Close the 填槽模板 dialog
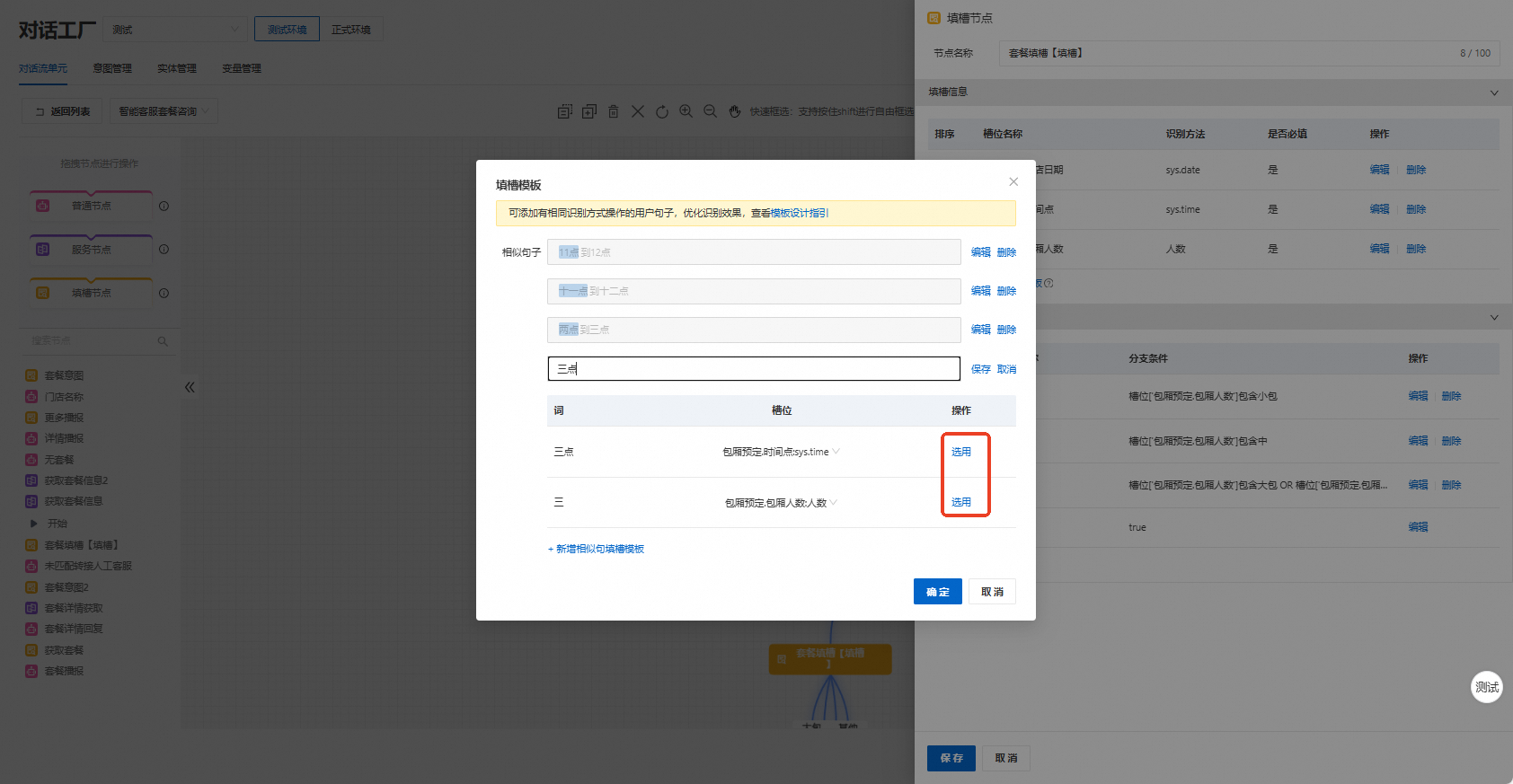Image resolution: width=1513 pixels, height=784 pixels. point(1013,181)
